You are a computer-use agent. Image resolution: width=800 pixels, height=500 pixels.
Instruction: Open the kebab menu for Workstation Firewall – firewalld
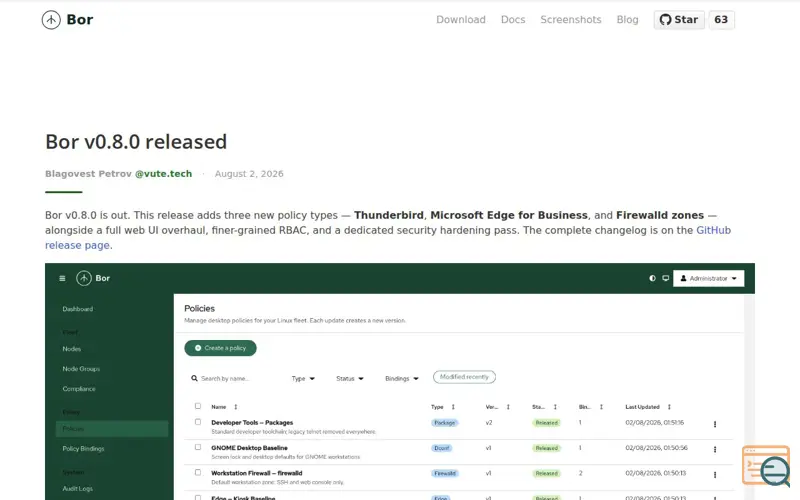pos(715,475)
